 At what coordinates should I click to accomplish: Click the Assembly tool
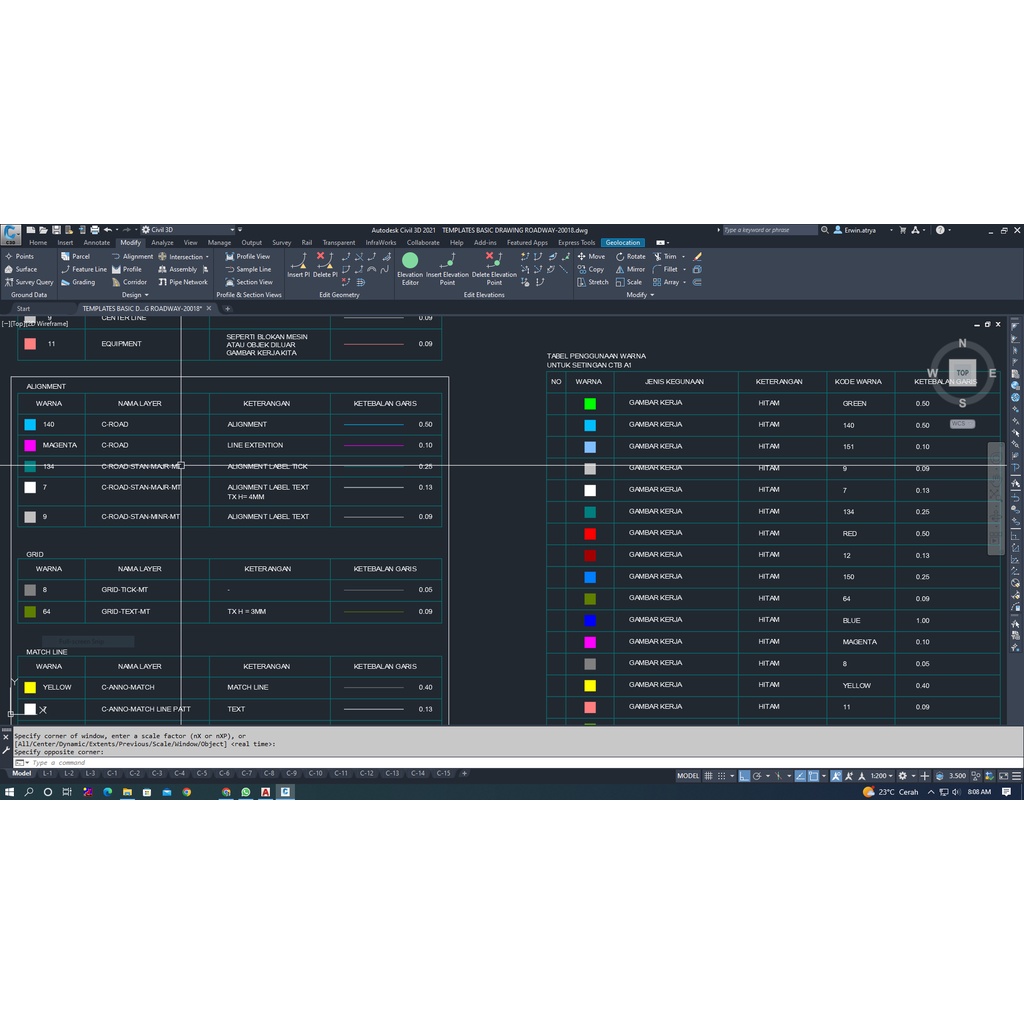(178, 269)
